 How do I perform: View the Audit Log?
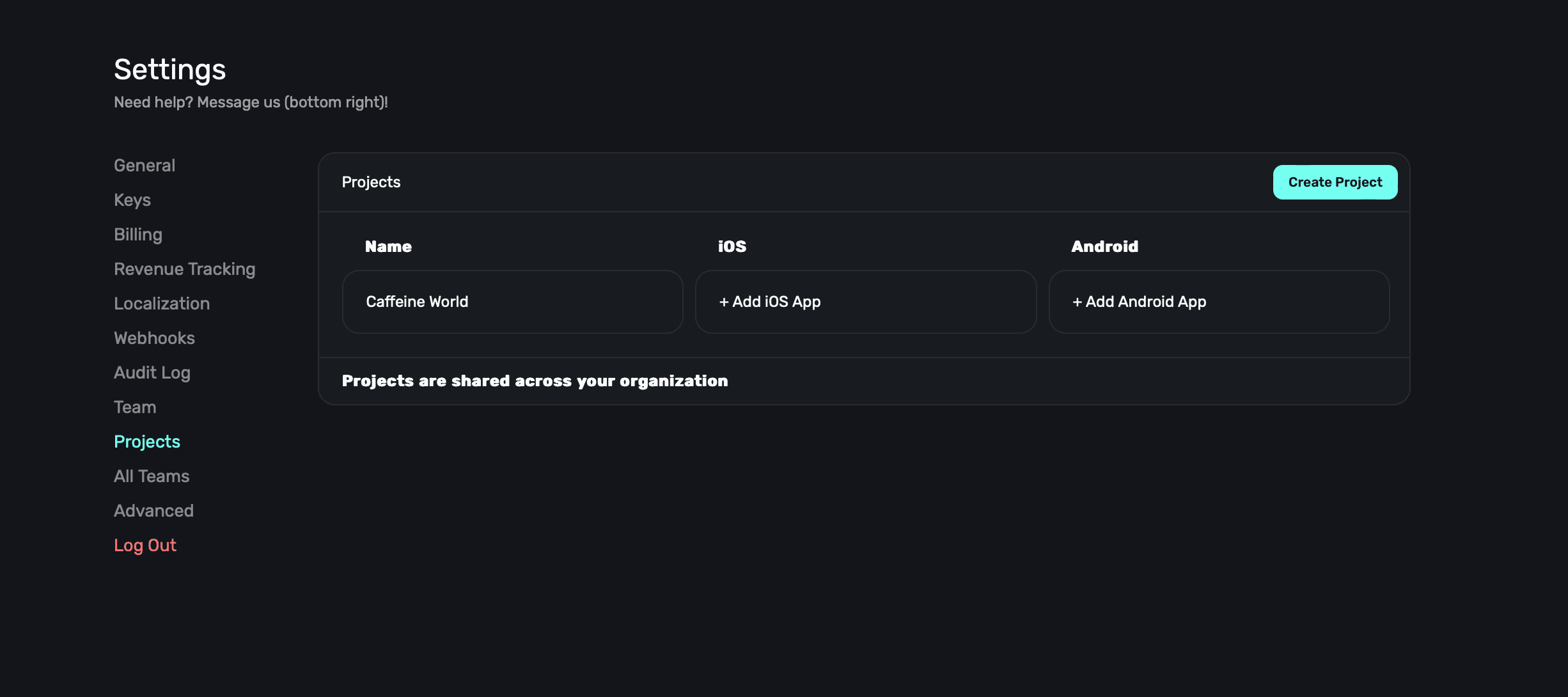pyautogui.click(x=152, y=373)
